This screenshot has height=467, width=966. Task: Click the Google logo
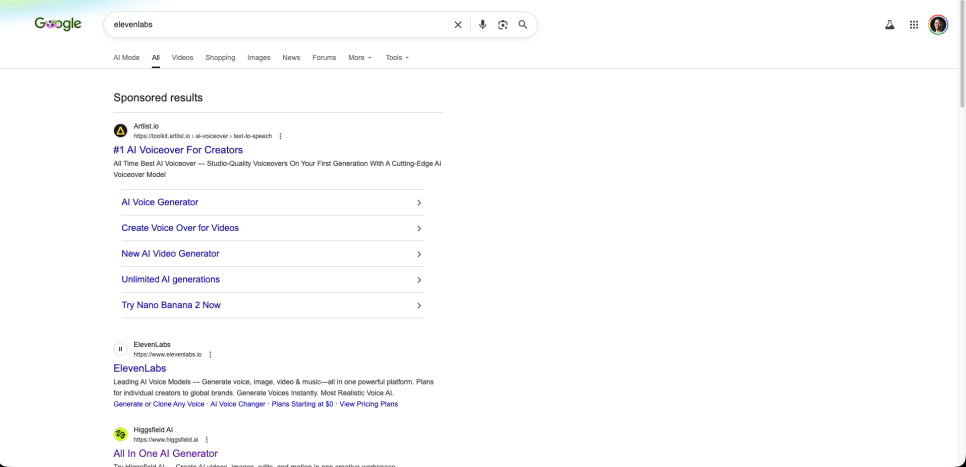(x=58, y=24)
